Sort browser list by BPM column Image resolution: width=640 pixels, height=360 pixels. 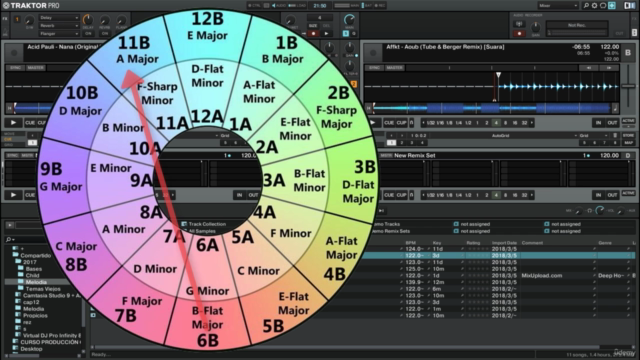[410, 243]
